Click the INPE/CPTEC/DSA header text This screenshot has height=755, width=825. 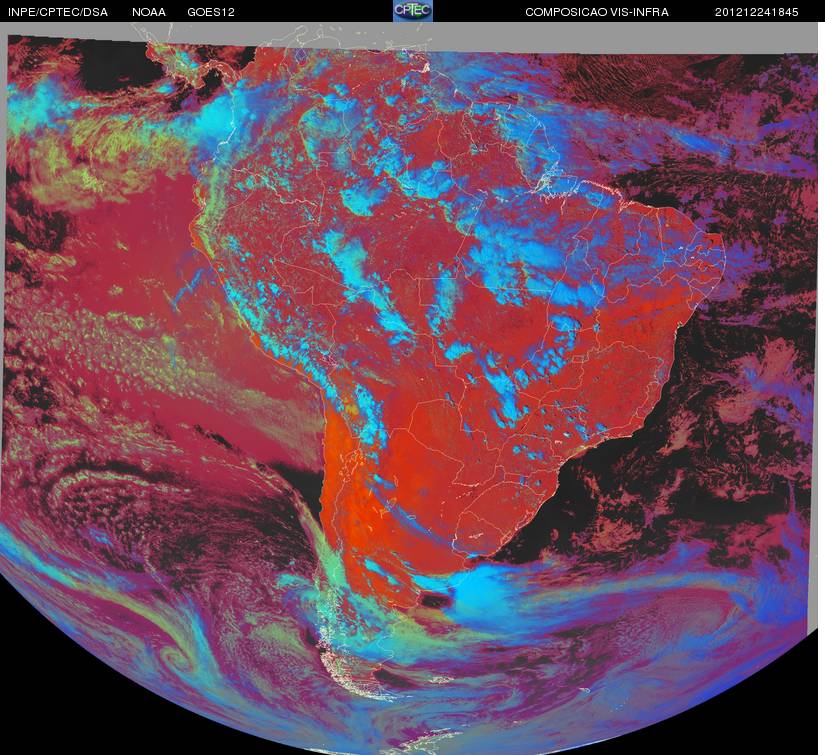tap(58, 12)
